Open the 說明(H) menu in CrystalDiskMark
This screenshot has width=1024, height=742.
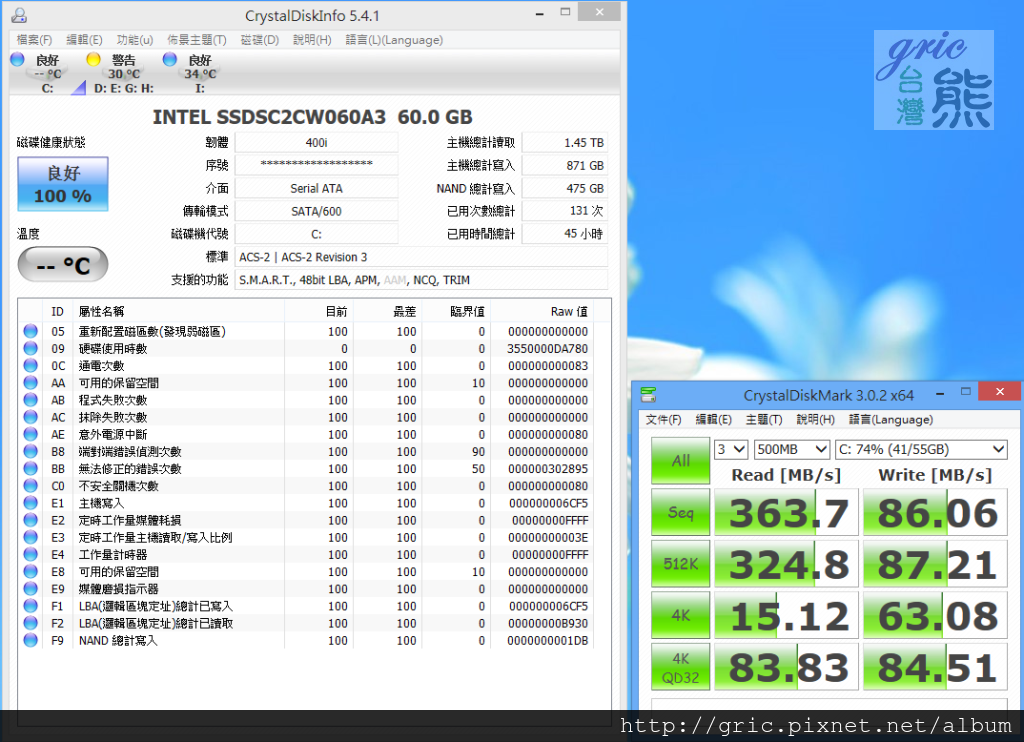point(815,419)
